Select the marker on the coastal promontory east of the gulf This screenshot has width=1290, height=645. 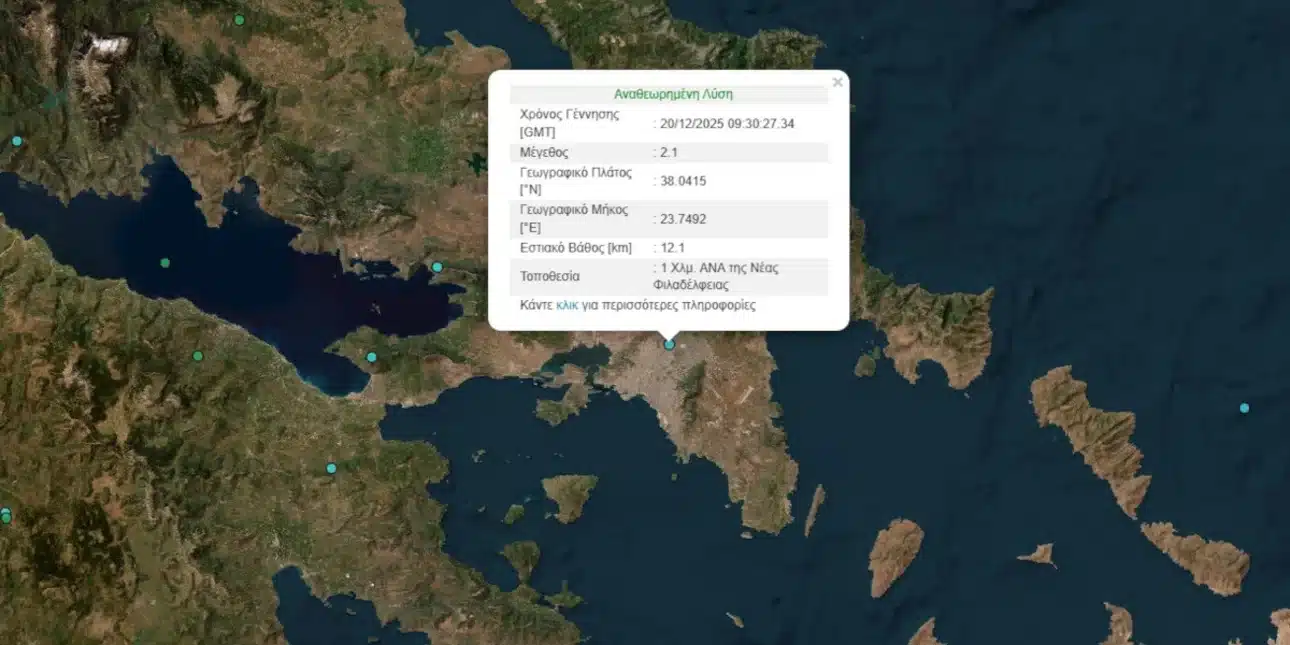[x=436, y=265]
